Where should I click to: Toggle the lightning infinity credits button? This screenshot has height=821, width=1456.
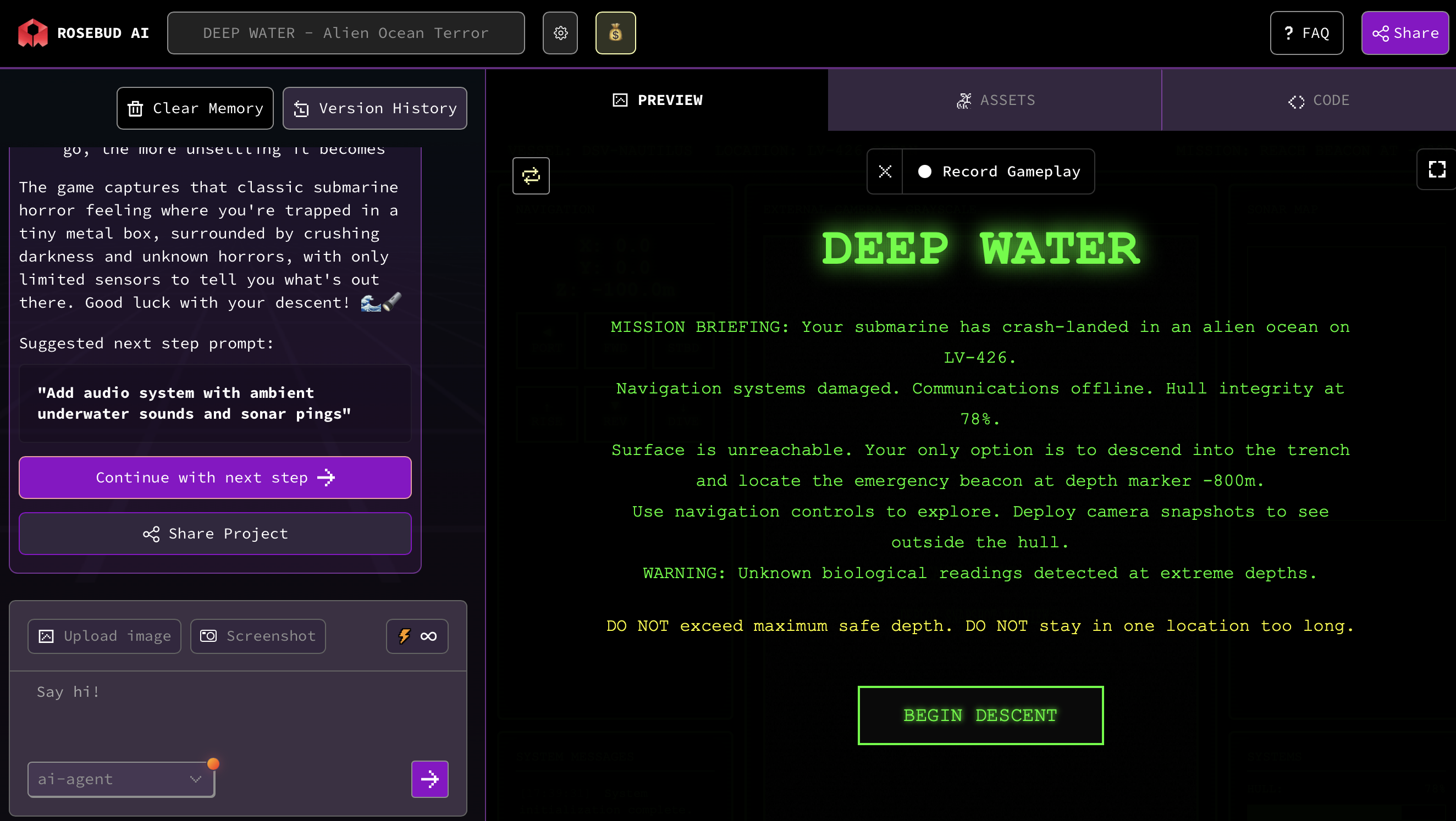417,636
